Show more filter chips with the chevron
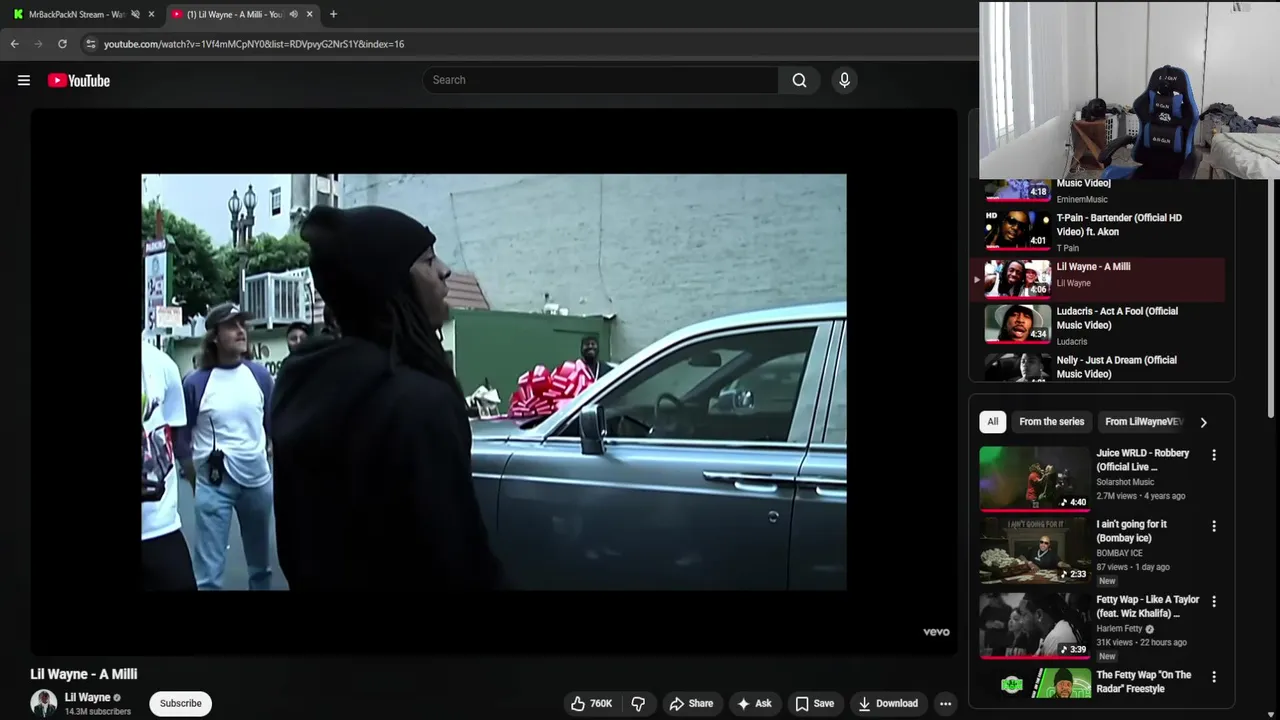The width and height of the screenshot is (1280, 720). (x=1203, y=422)
